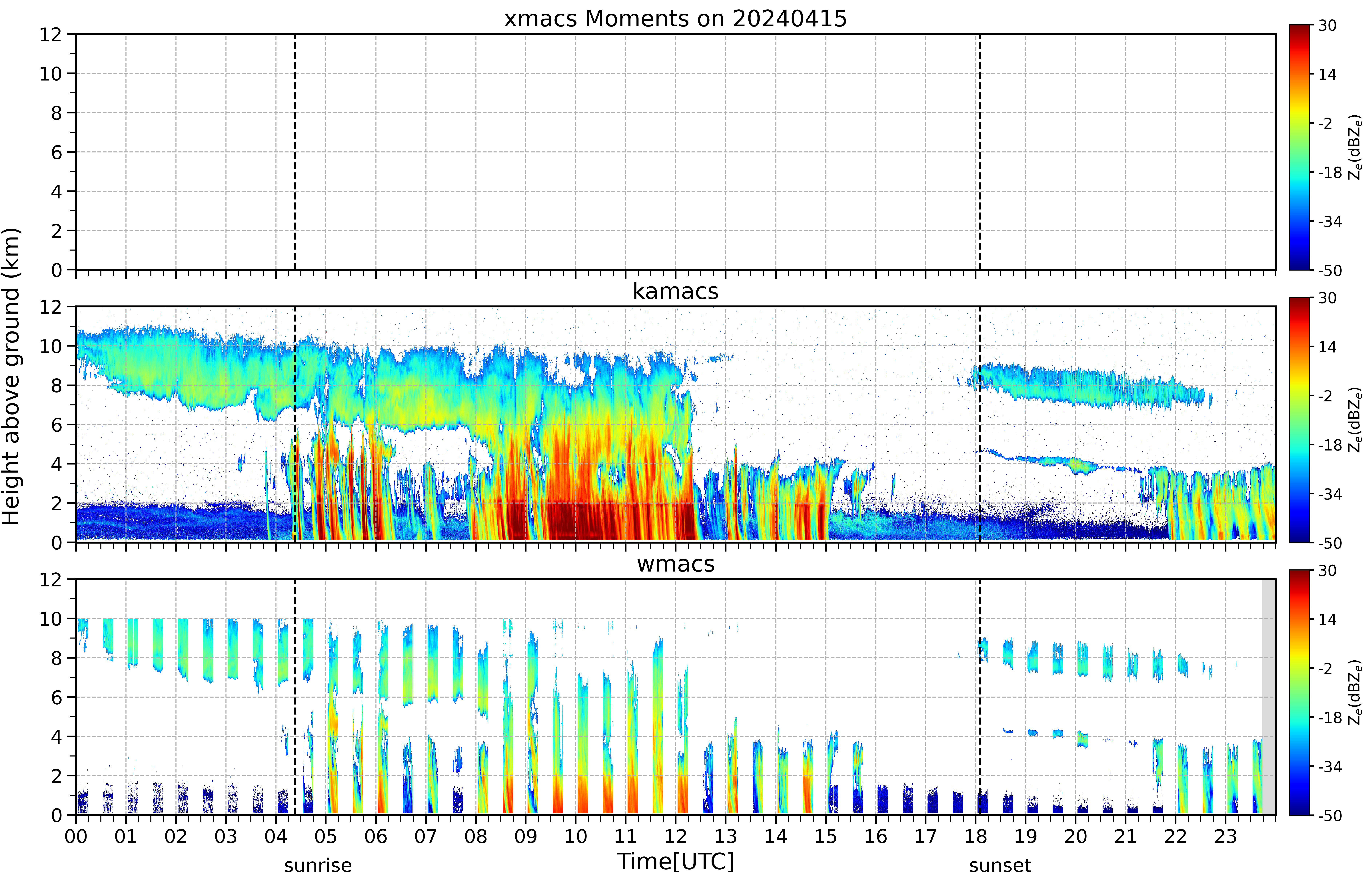Click the "12" height tick of xmacs panel

pos(51,35)
